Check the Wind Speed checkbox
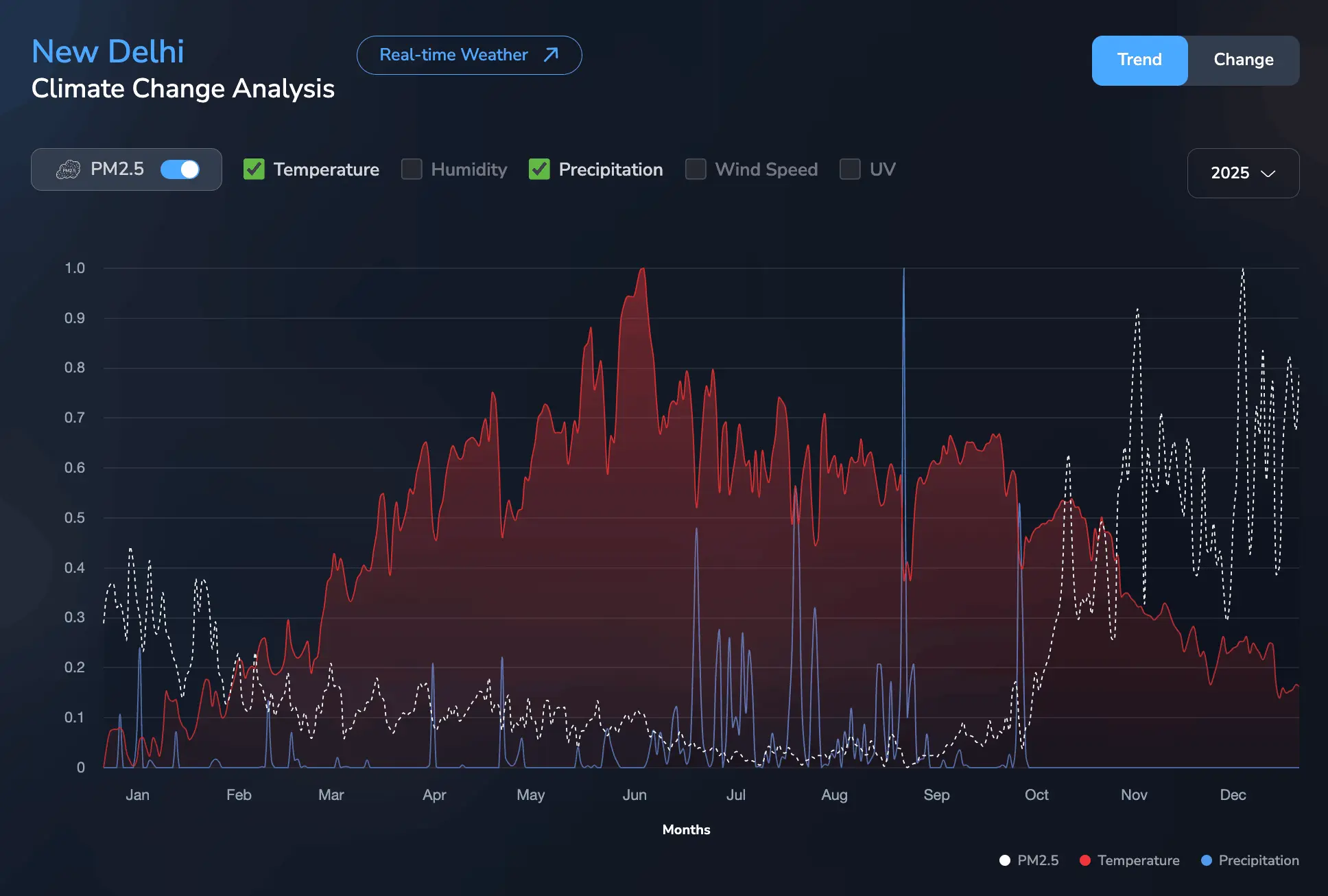 pos(696,169)
